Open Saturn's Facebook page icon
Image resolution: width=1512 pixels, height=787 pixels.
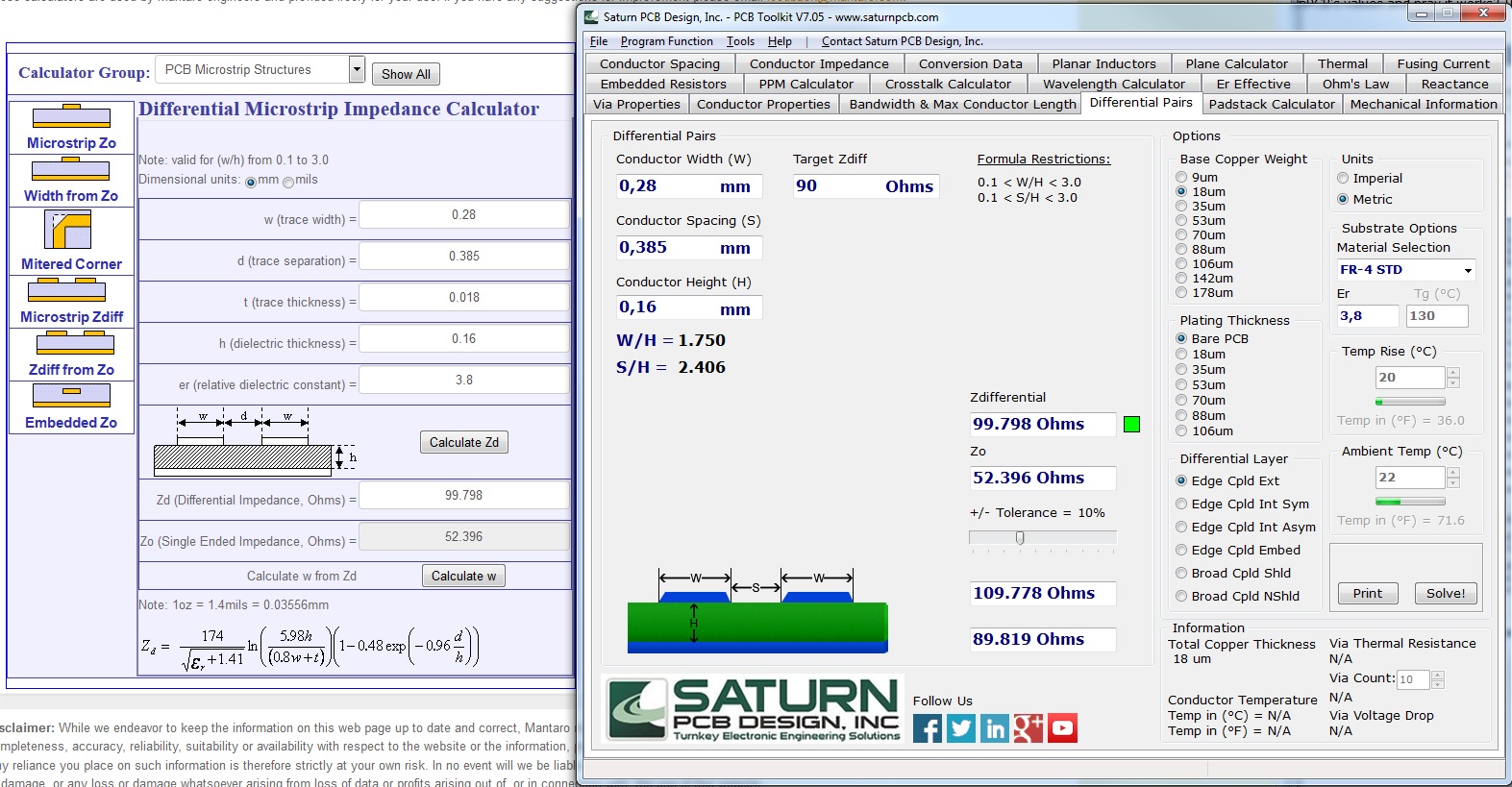click(928, 728)
